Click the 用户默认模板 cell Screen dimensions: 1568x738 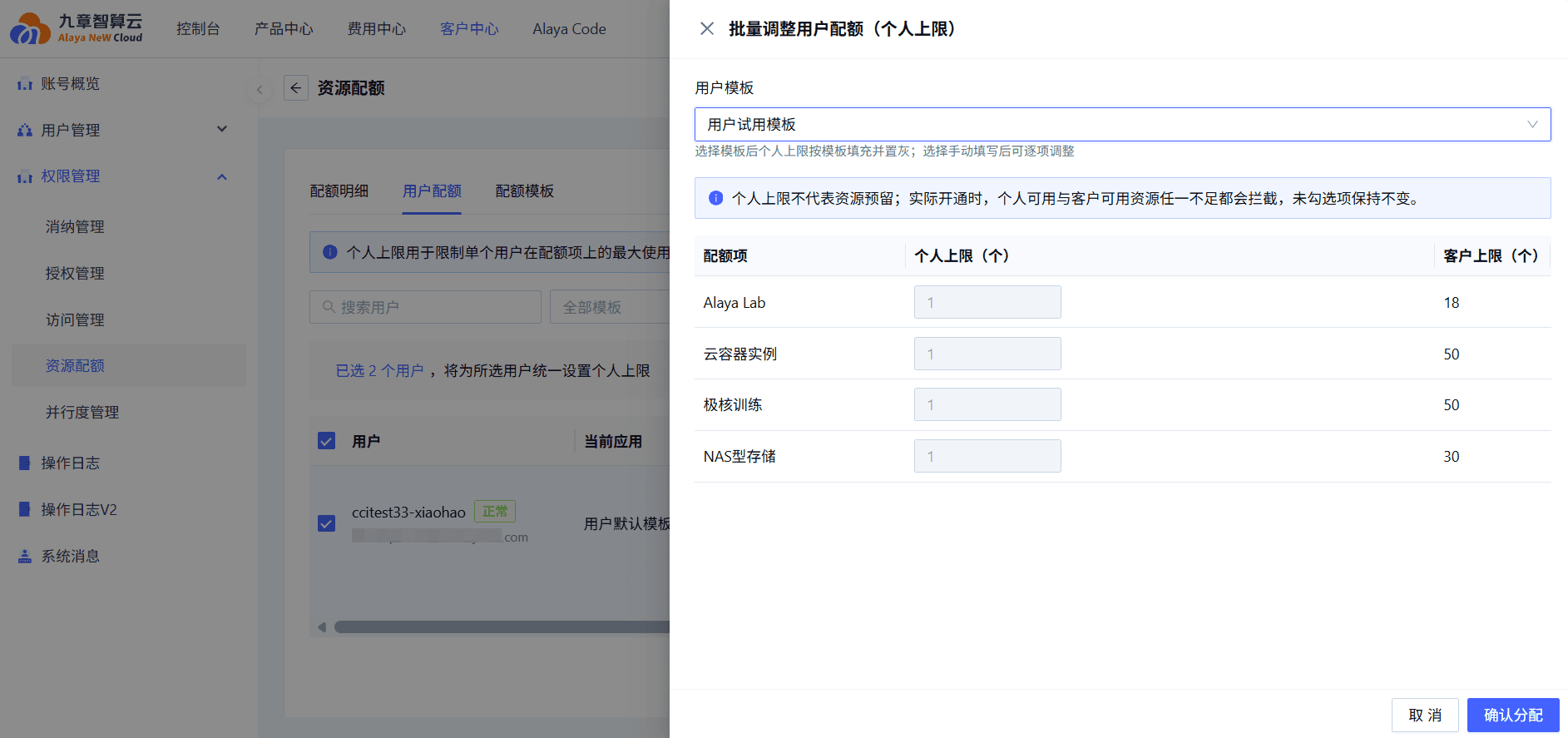(626, 524)
